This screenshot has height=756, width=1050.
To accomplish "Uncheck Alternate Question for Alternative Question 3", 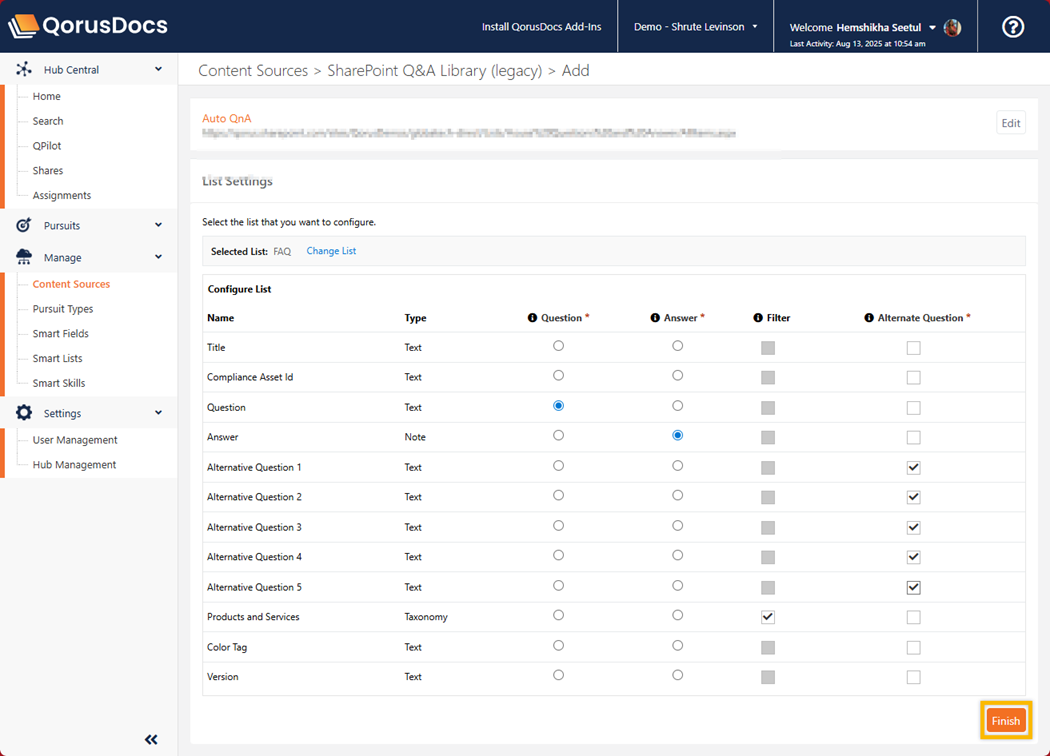I will [913, 527].
